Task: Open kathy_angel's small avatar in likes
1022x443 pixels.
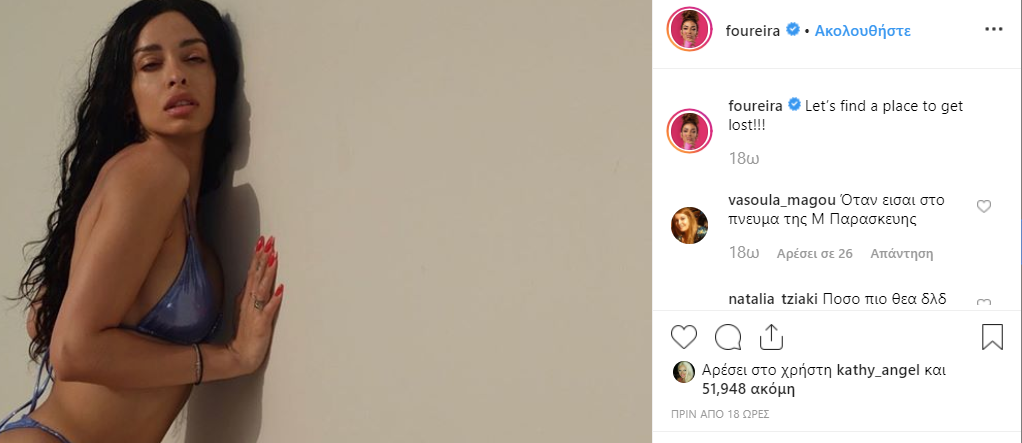Action: tap(684, 371)
